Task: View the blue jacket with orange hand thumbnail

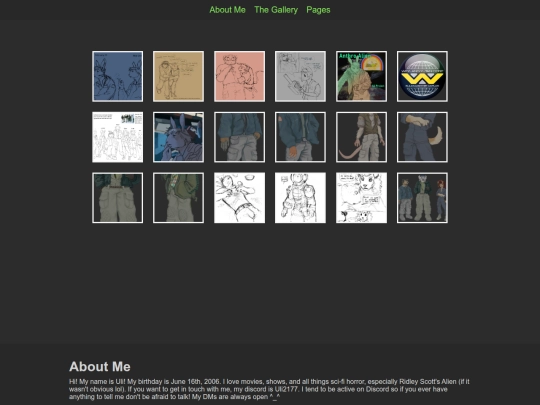Action: point(300,137)
